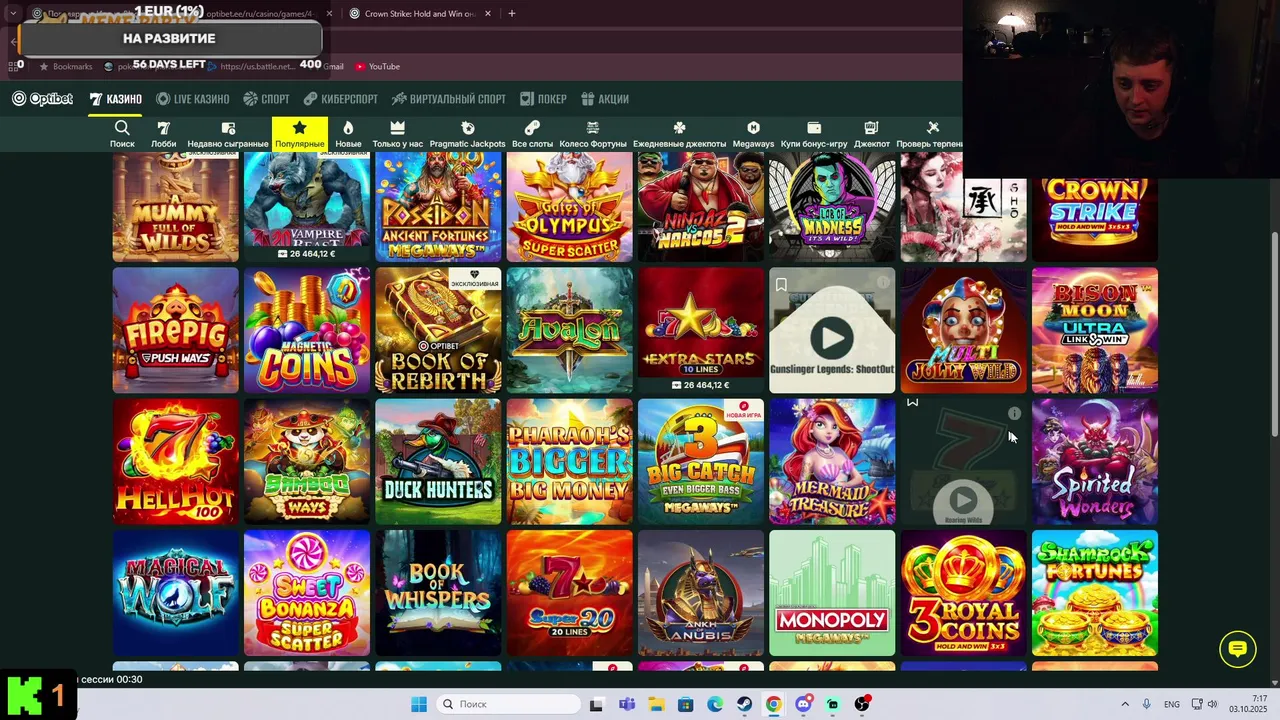Go to the КАЗИНО tab
This screenshot has height=720, width=1280.
pyautogui.click(x=115, y=99)
